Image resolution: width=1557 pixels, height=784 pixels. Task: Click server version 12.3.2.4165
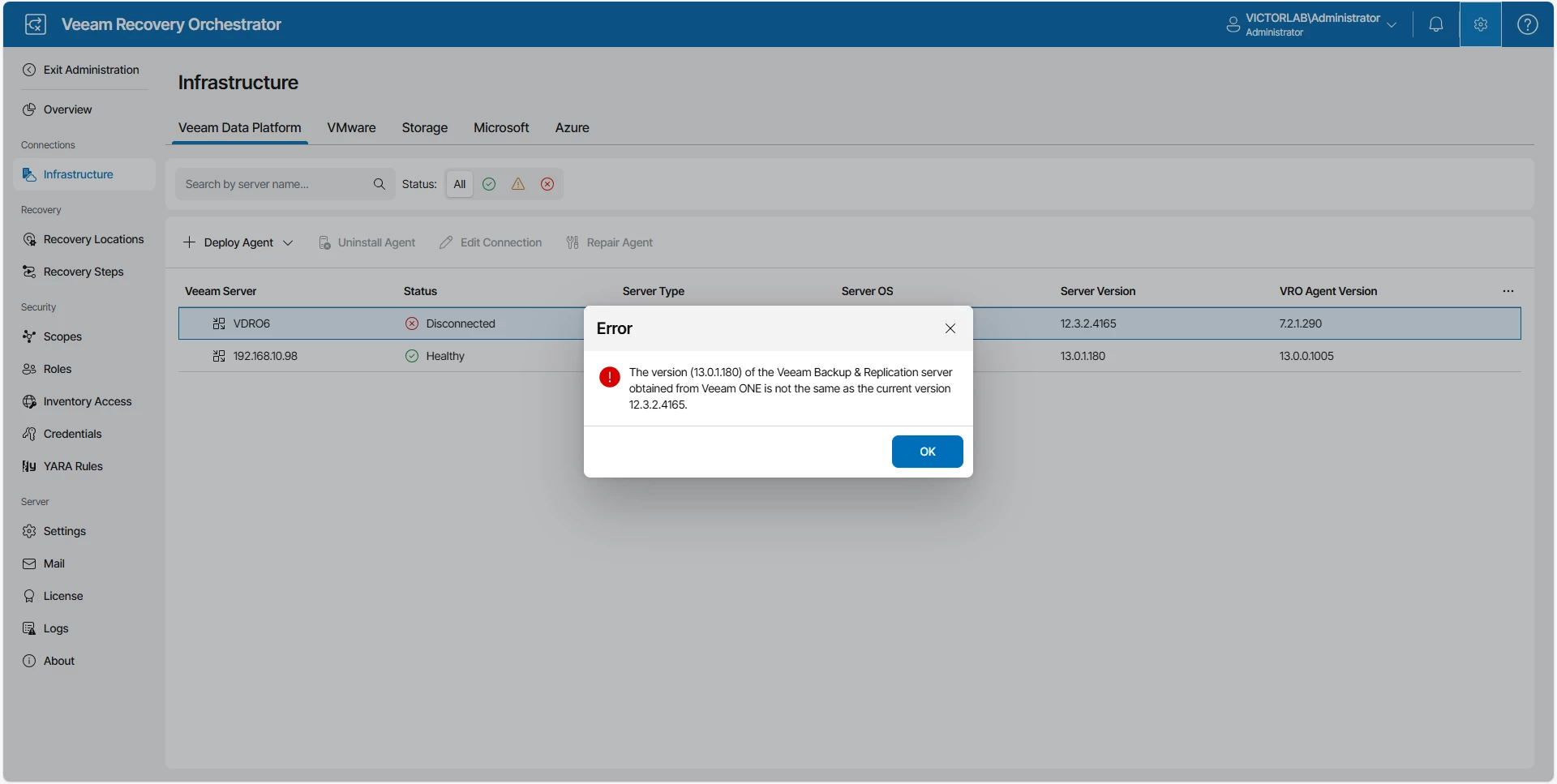pos(1088,323)
